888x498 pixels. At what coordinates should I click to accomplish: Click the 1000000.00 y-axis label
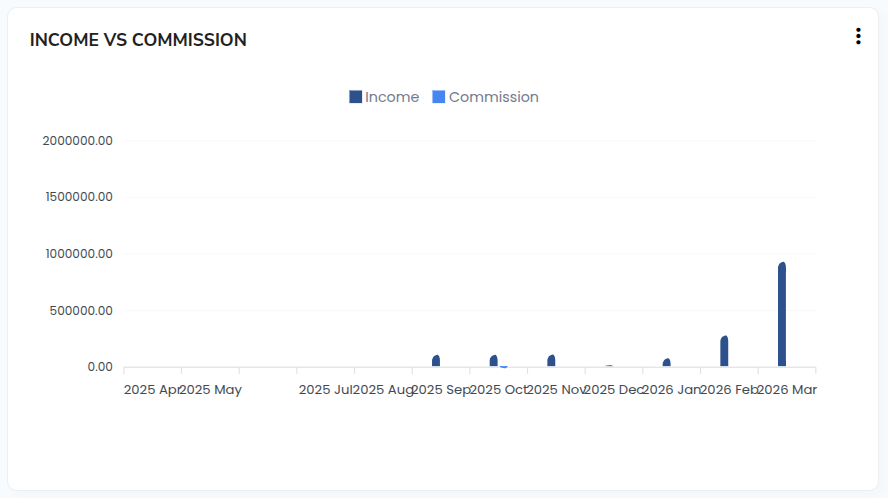(78, 254)
